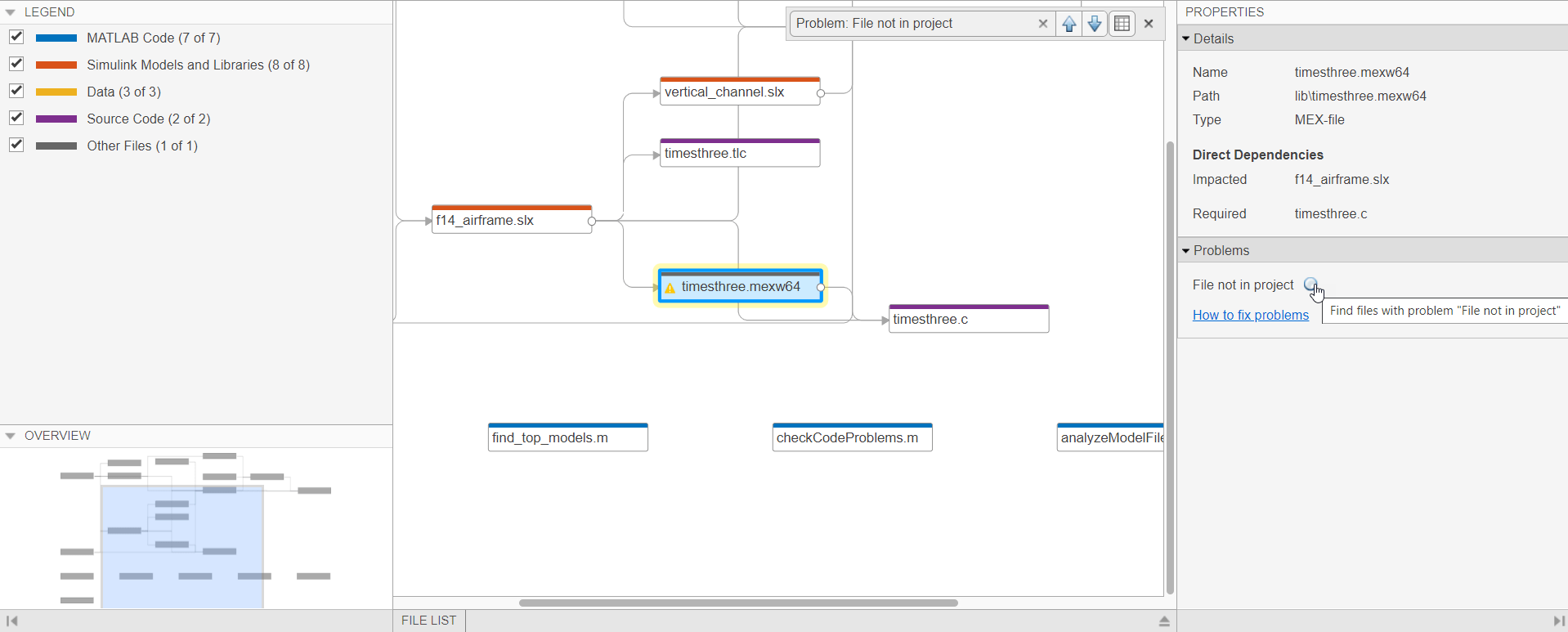
Task: Select the find_top_models.m node
Action: pyautogui.click(x=568, y=437)
